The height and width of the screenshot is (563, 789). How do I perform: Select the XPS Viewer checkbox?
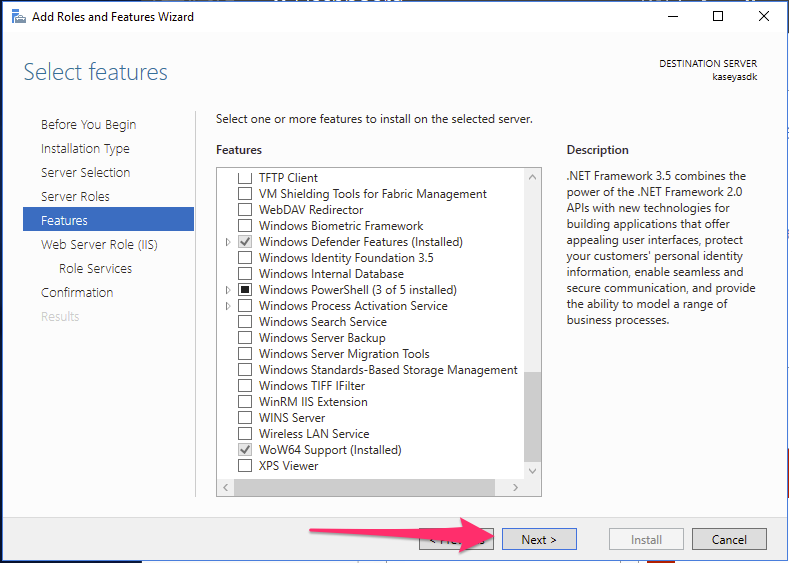coord(245,466)
